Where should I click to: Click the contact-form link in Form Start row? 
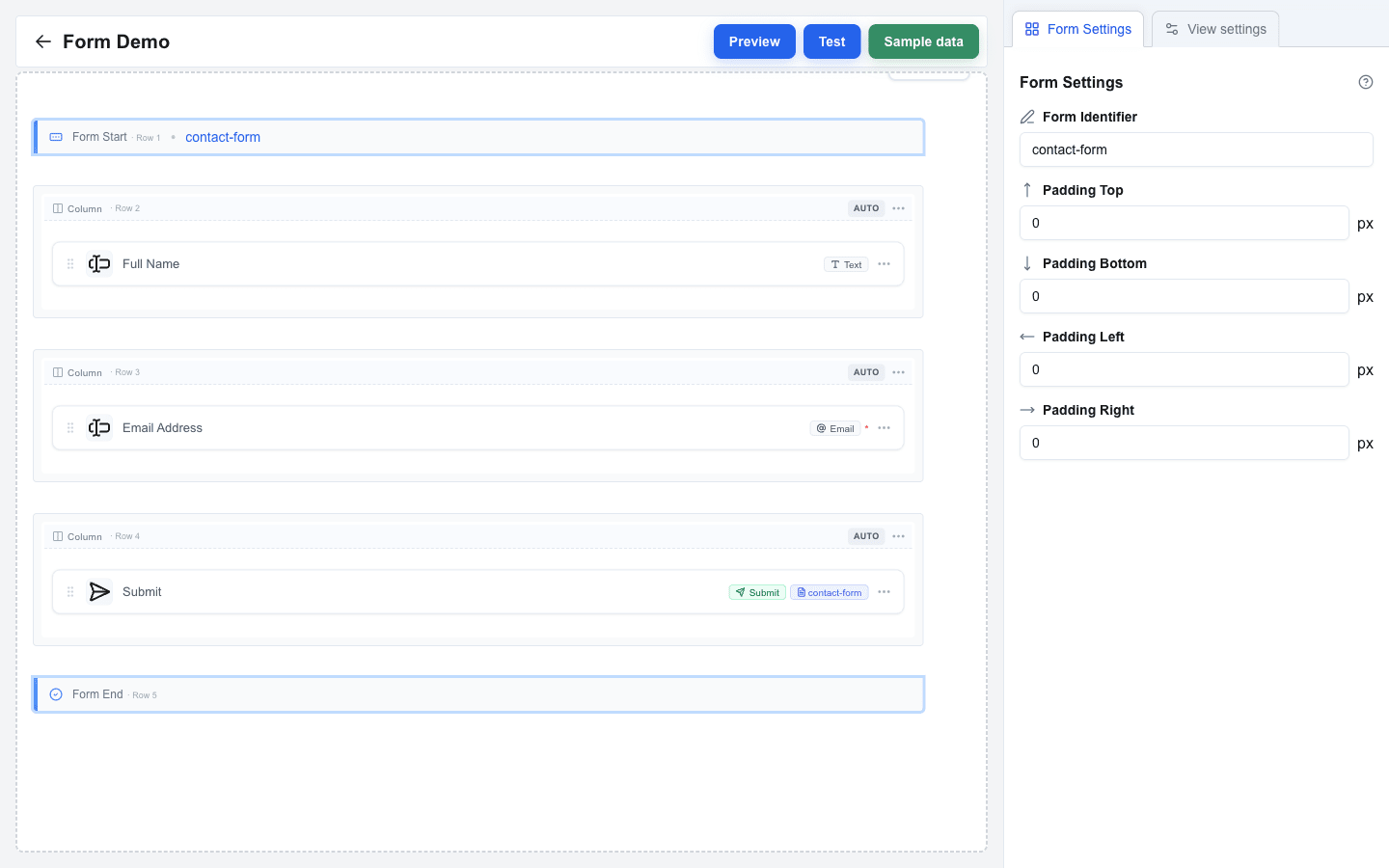click(223, 137)
